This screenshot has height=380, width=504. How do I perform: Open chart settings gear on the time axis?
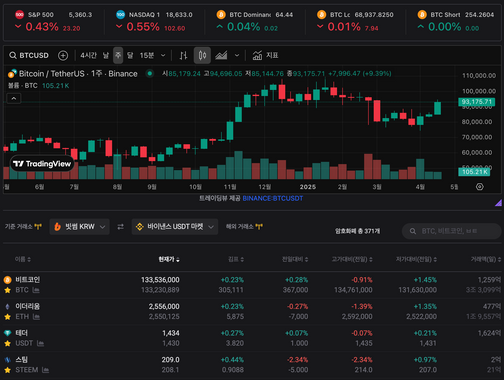point(480,187)
